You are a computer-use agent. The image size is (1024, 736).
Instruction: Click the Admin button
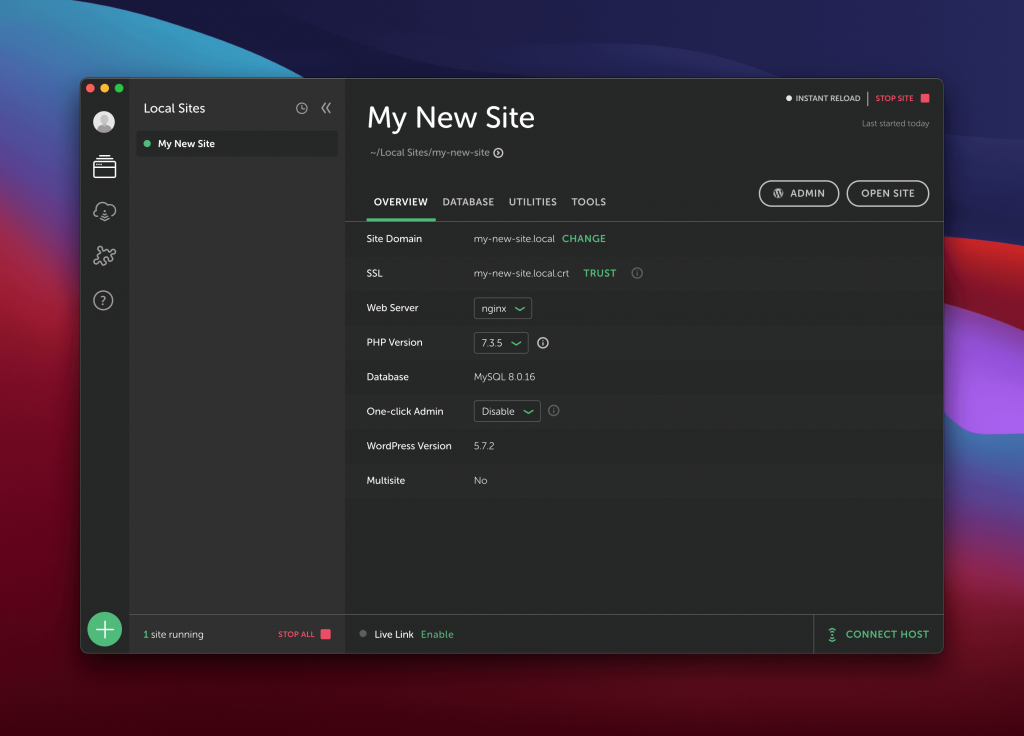click(x=799, y=193)
